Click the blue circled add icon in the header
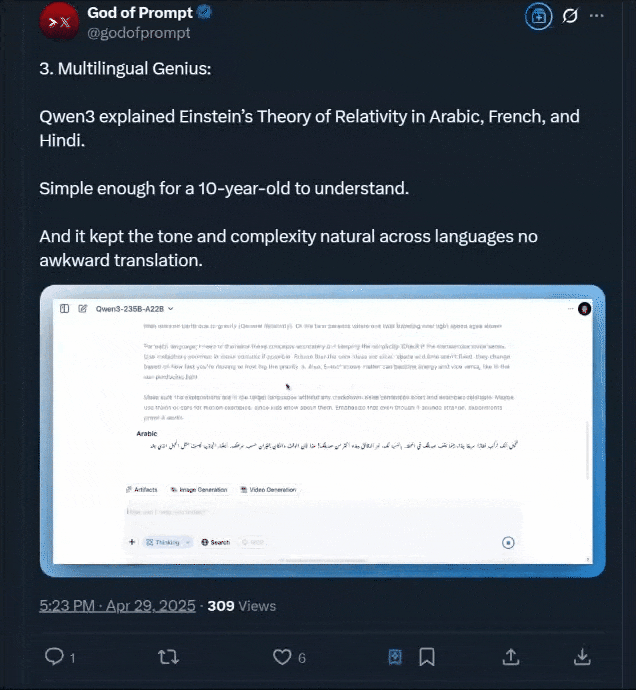This screenshot has height=690, width=636. click(x=538, y=17)
